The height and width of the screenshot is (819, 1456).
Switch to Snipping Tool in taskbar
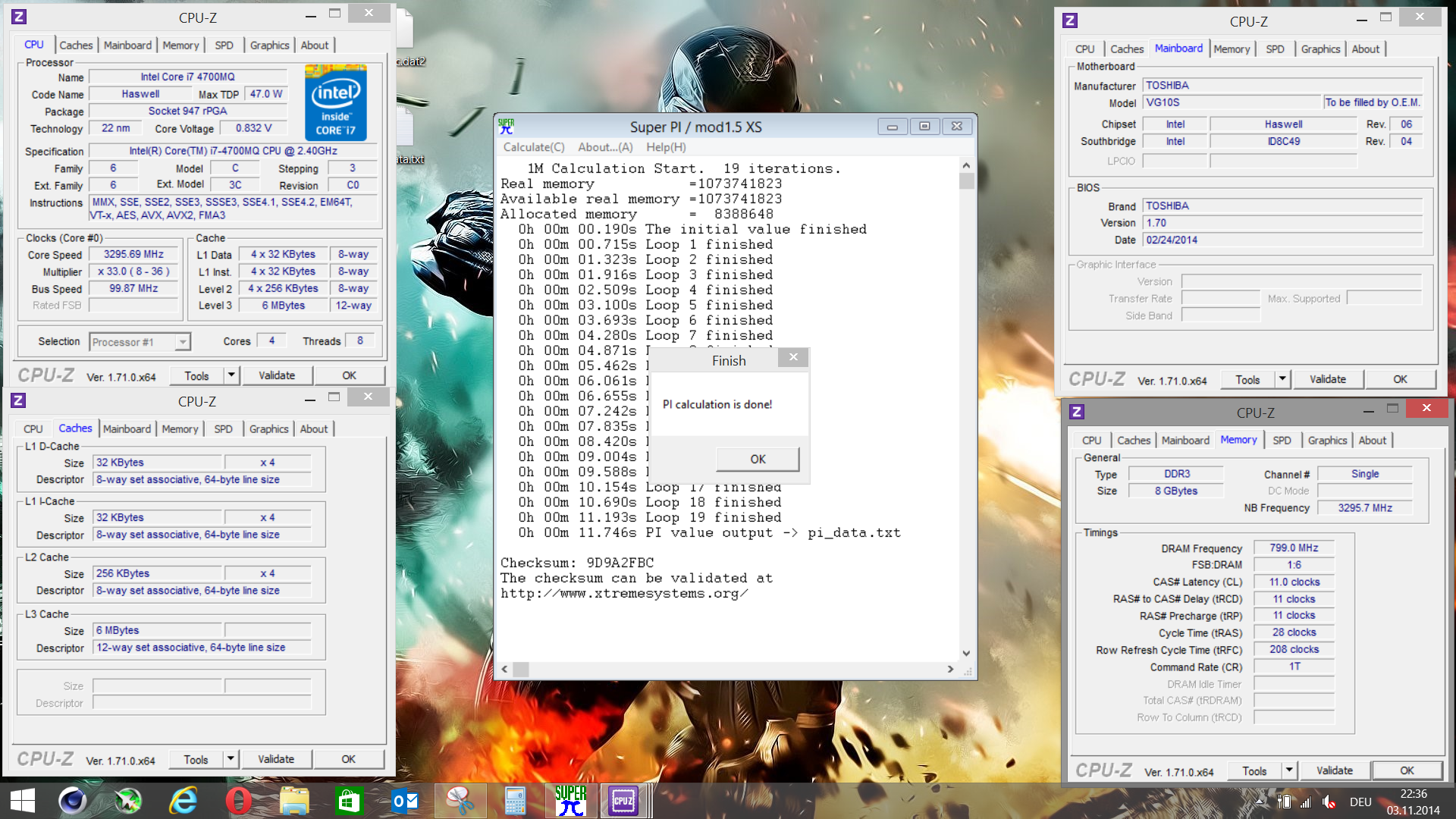click(x=460, y=801)
